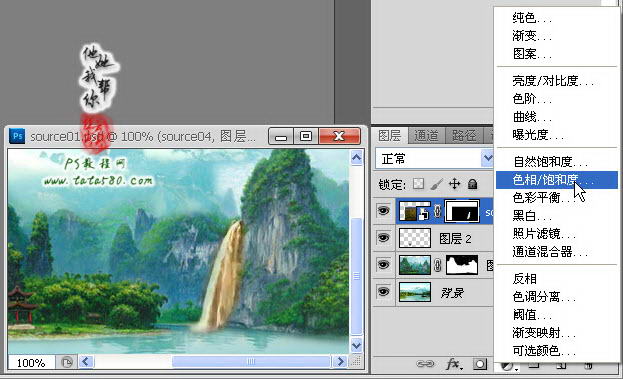Click mask link chain on source04 layer

(437, 211)
